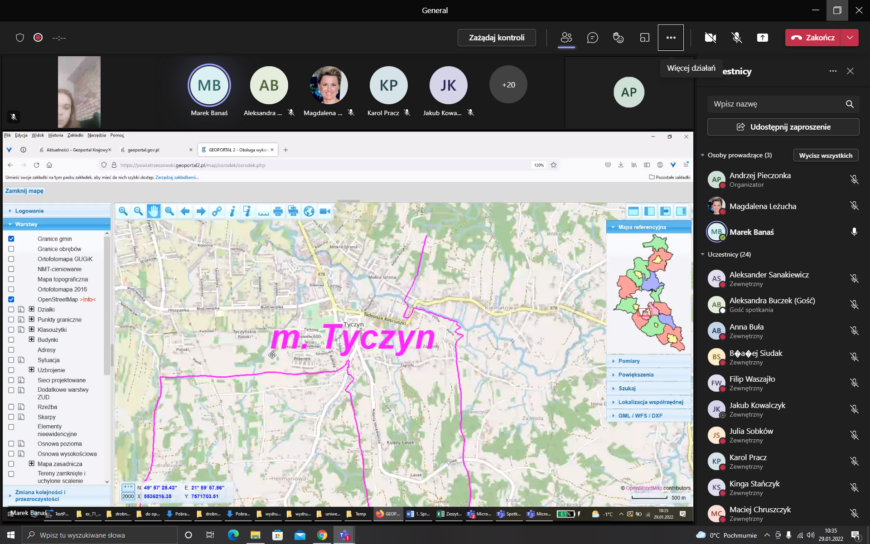Click the bookmark star in the address bar
This screenshot has width=870, height=544.
(553, 165)
